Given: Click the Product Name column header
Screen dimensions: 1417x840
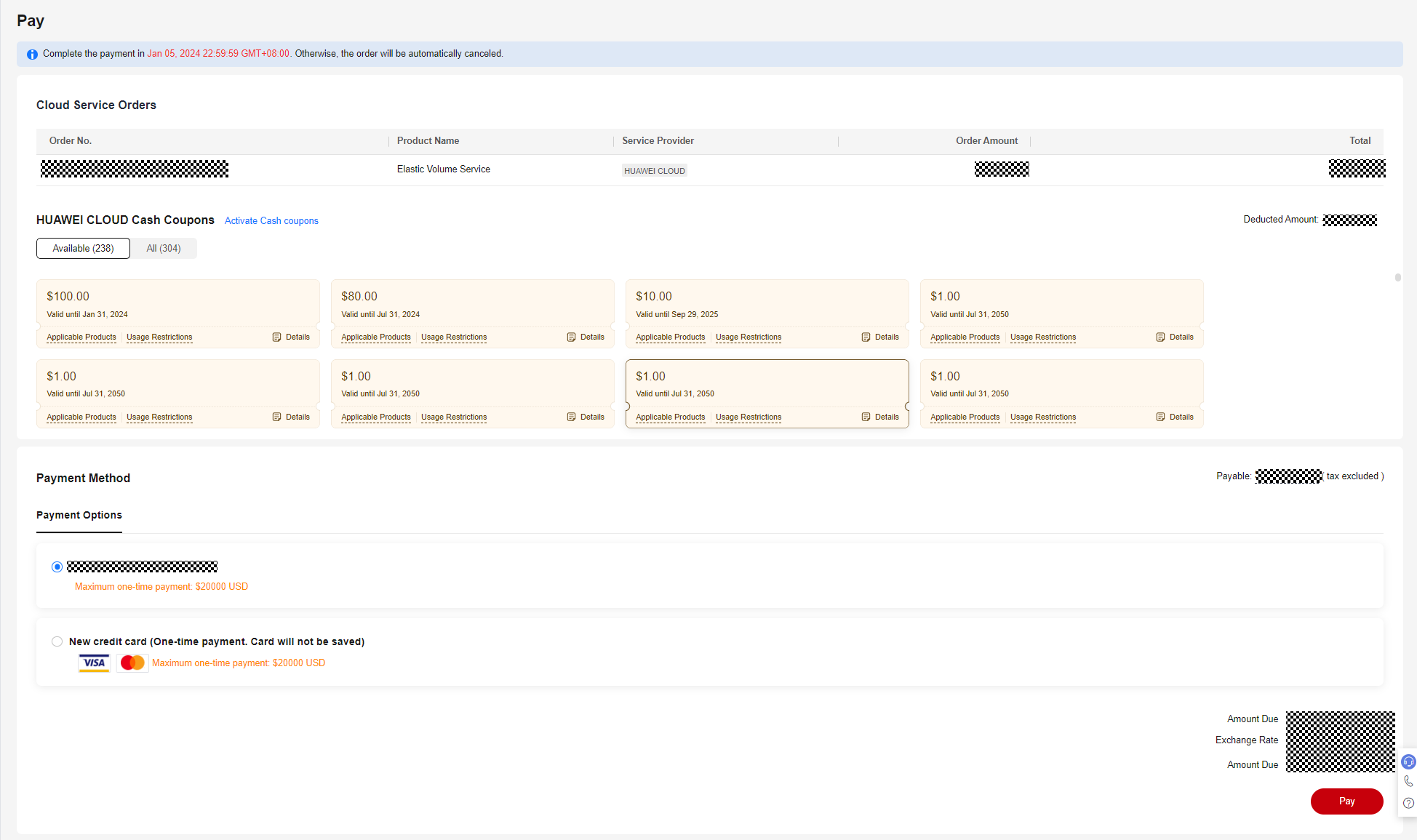Looking at the screenshot, I should click(428, 141).
